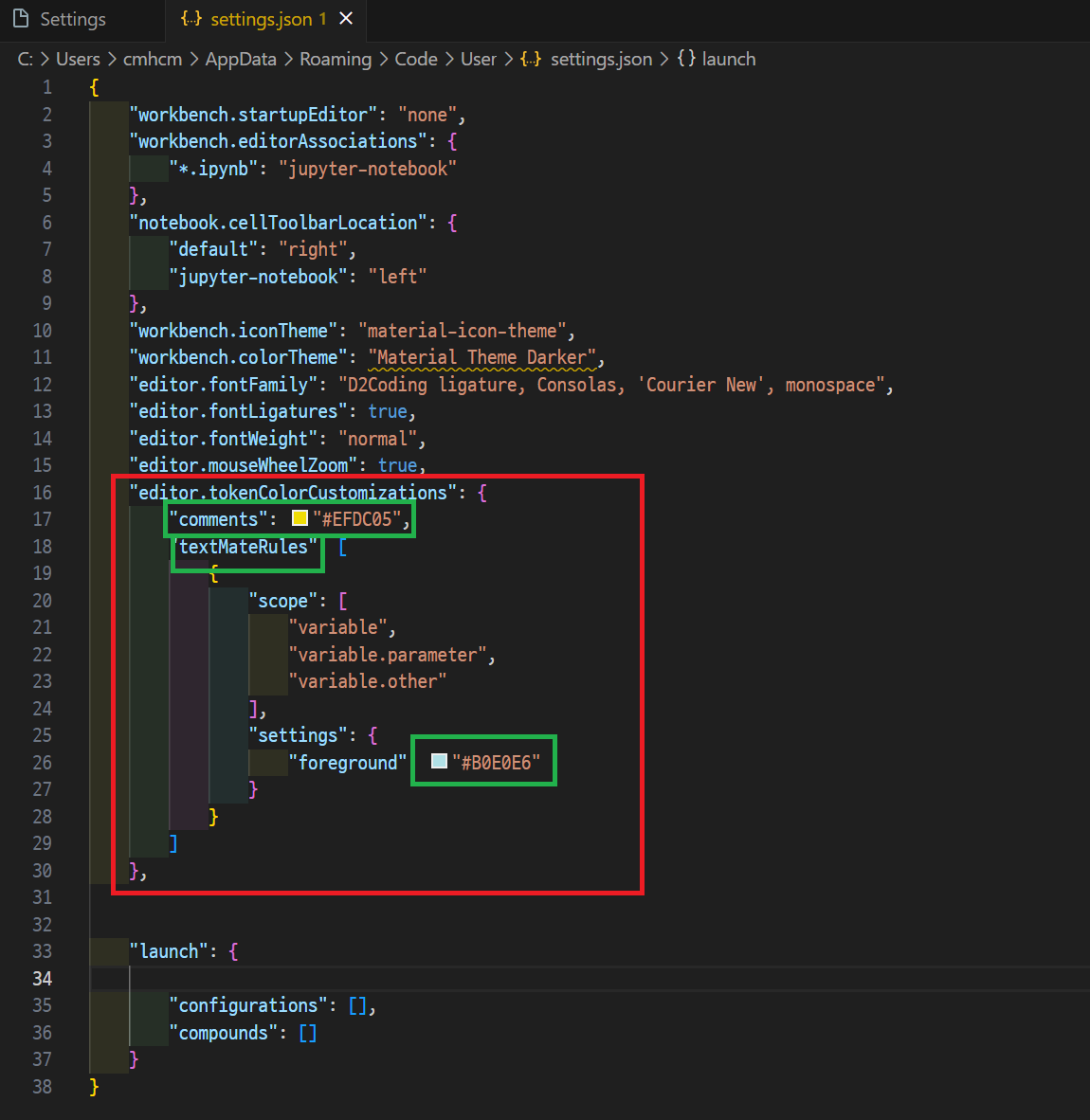Screen dimensions: 1090x1120
Task: Select line number 16 in the gutter
Action: point(43,492)
